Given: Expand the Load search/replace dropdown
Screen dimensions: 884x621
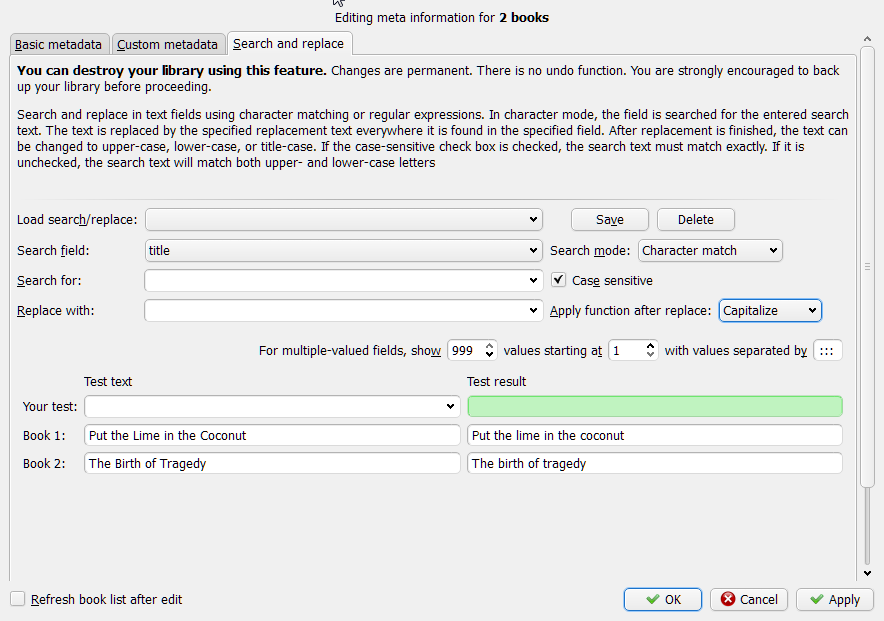Looking at the screenshot, I should click(x=343, y=219).
